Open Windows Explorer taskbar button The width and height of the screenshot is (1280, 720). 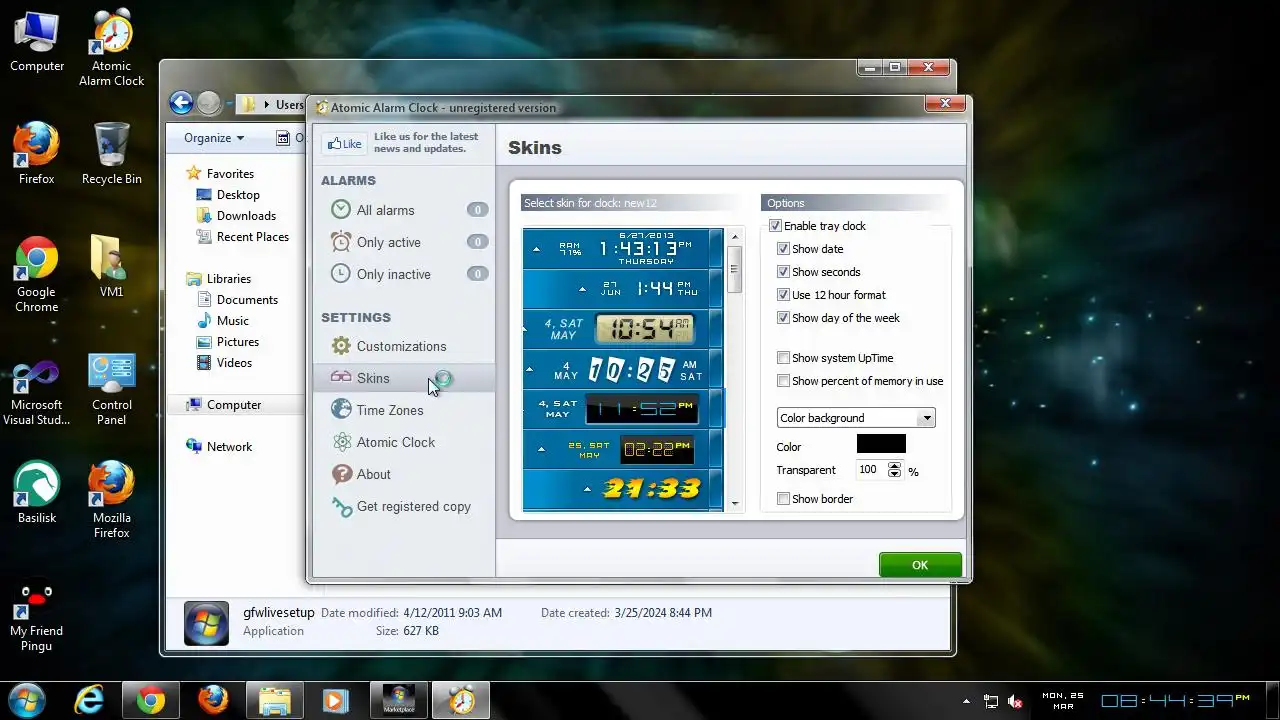tap(275, 700)
